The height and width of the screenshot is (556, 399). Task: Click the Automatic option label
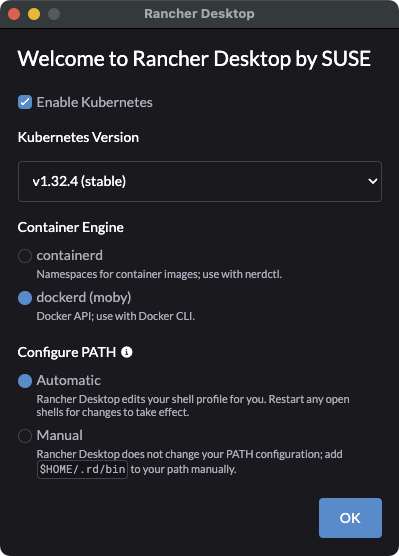(69, 380)
